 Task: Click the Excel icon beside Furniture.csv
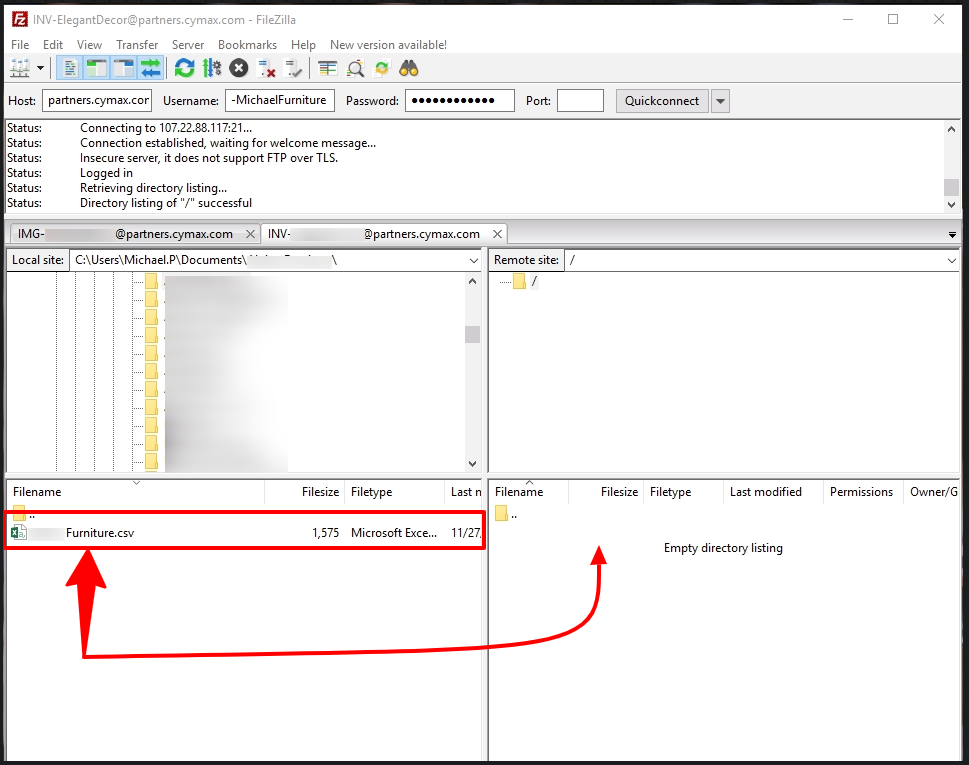[19, 532]
